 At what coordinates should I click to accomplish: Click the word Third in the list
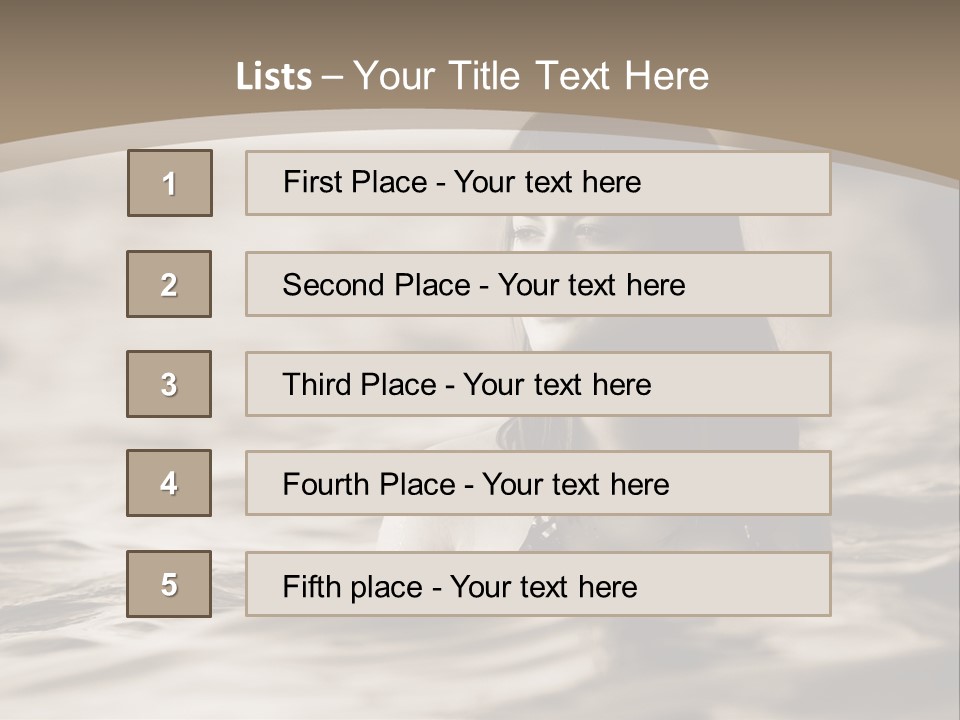coord(316,384)
